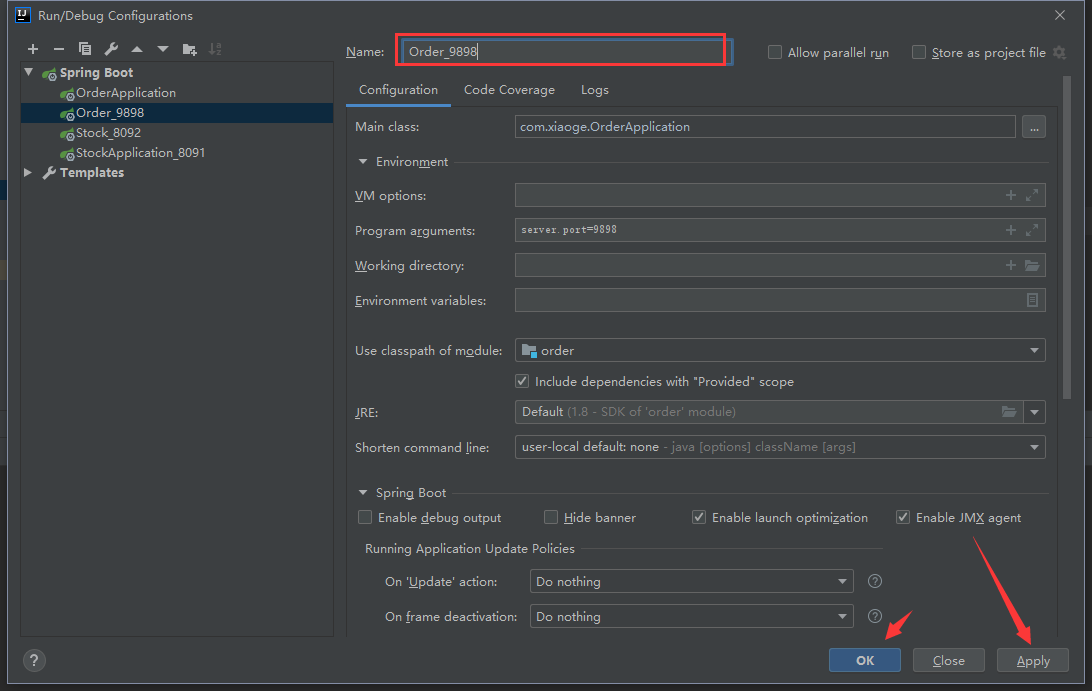This screenshot has width=1092, height=691.
Task: Switch to Logs tab
Action: click(x=595, y=90)
